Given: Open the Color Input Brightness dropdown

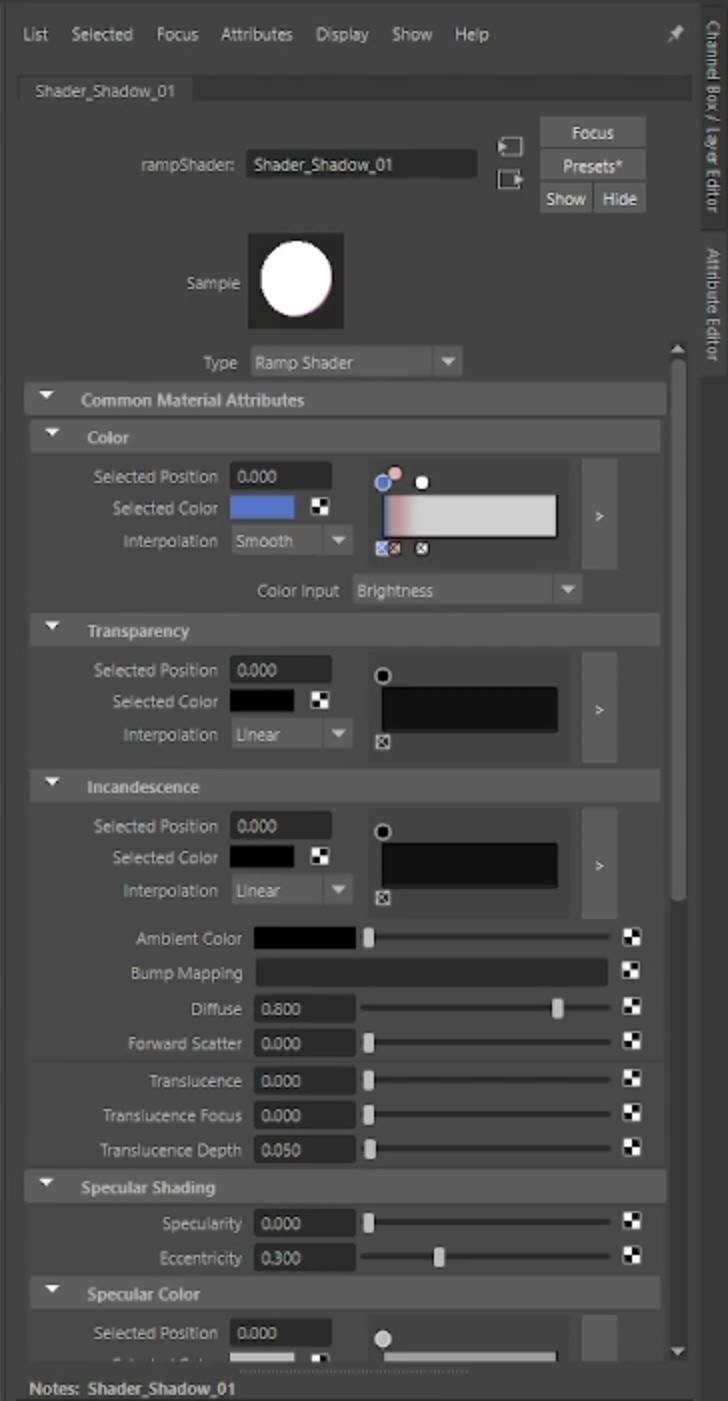Looking at the screenshot, I should tap(567, 590).
